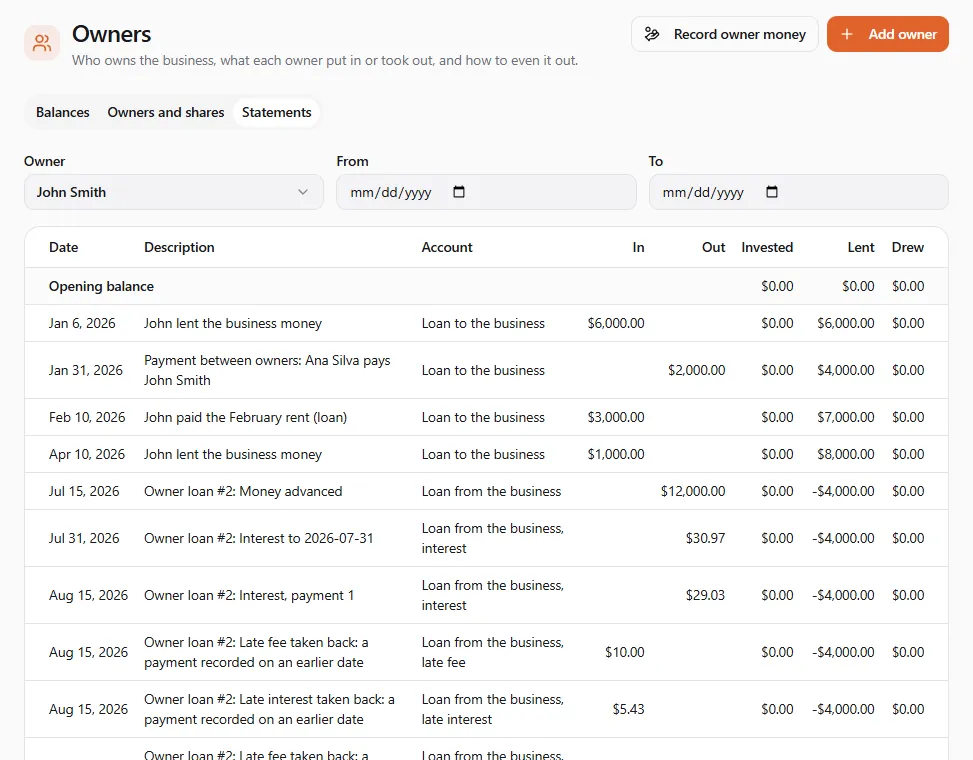Click the Add owner button
The image size is (973, 760).
point(887,34)
